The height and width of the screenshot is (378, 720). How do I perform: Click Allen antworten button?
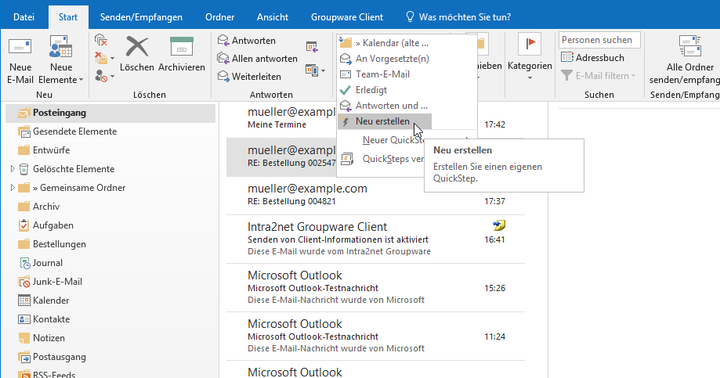(x=257, y=58)
